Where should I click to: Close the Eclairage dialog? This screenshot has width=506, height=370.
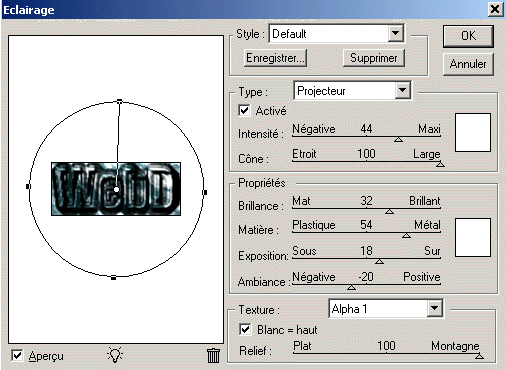pos(495,9)
